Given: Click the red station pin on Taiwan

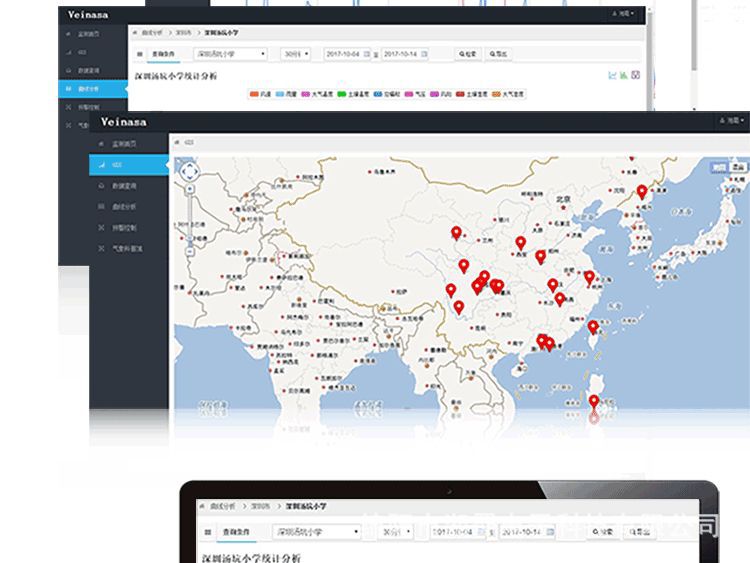Looking at the screenshot, I should click(x=593, y=327).
